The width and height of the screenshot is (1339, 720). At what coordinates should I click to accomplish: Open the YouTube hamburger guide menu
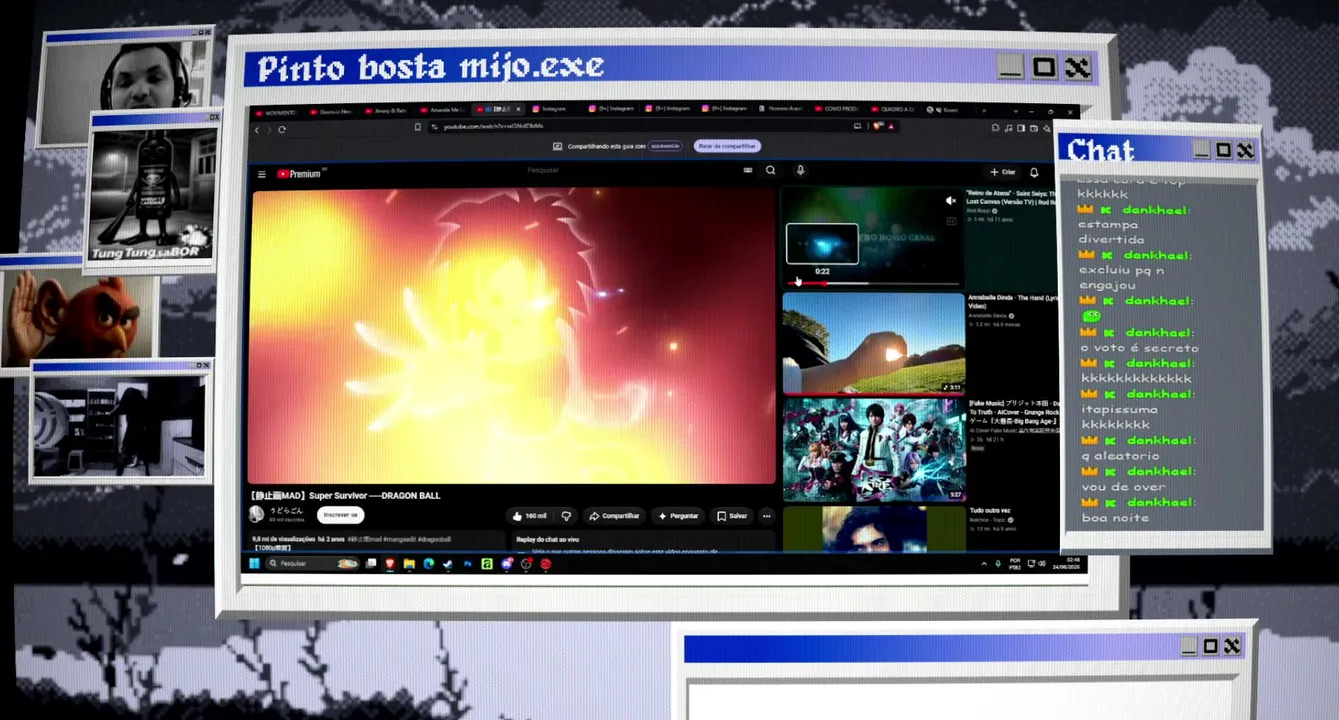[x=262, y=174]
